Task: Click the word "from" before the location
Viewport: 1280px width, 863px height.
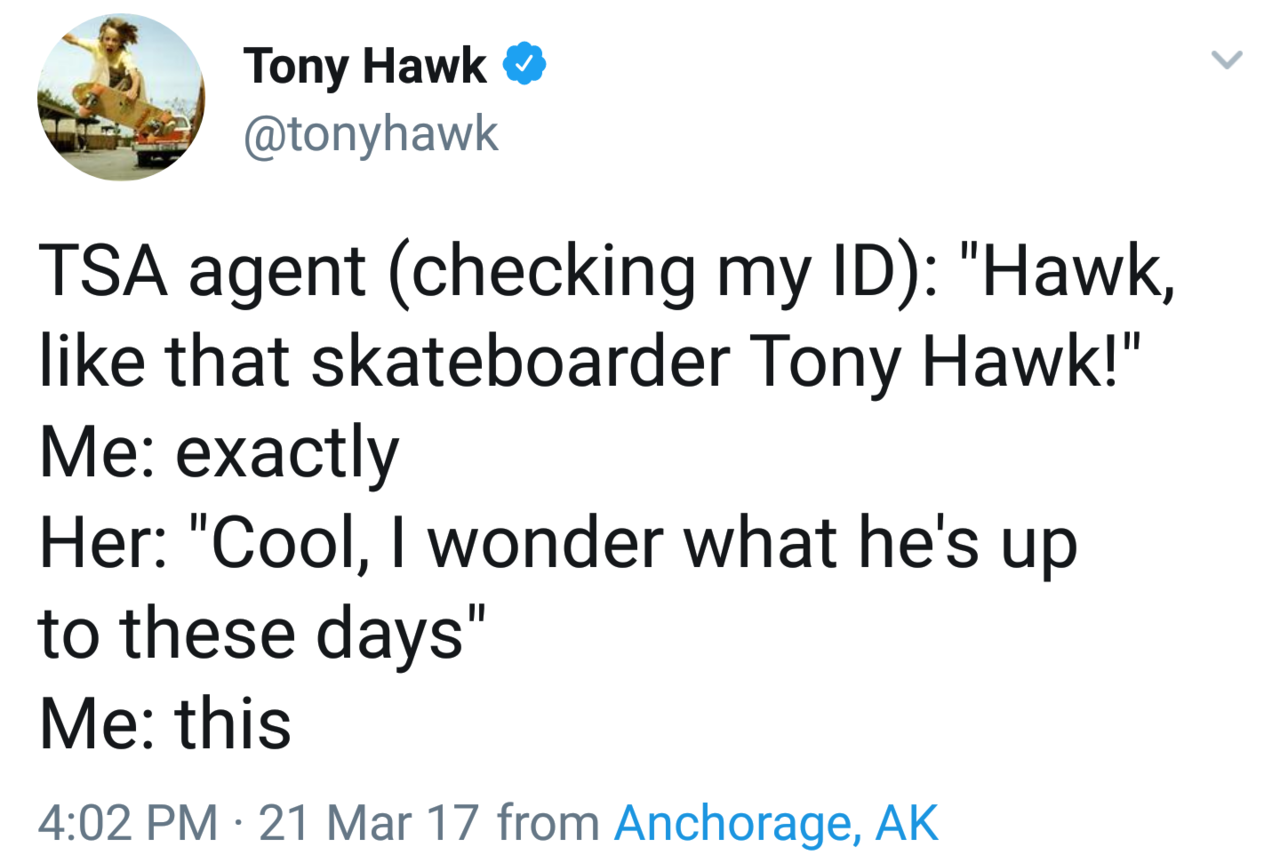Action: click(548, 823)
